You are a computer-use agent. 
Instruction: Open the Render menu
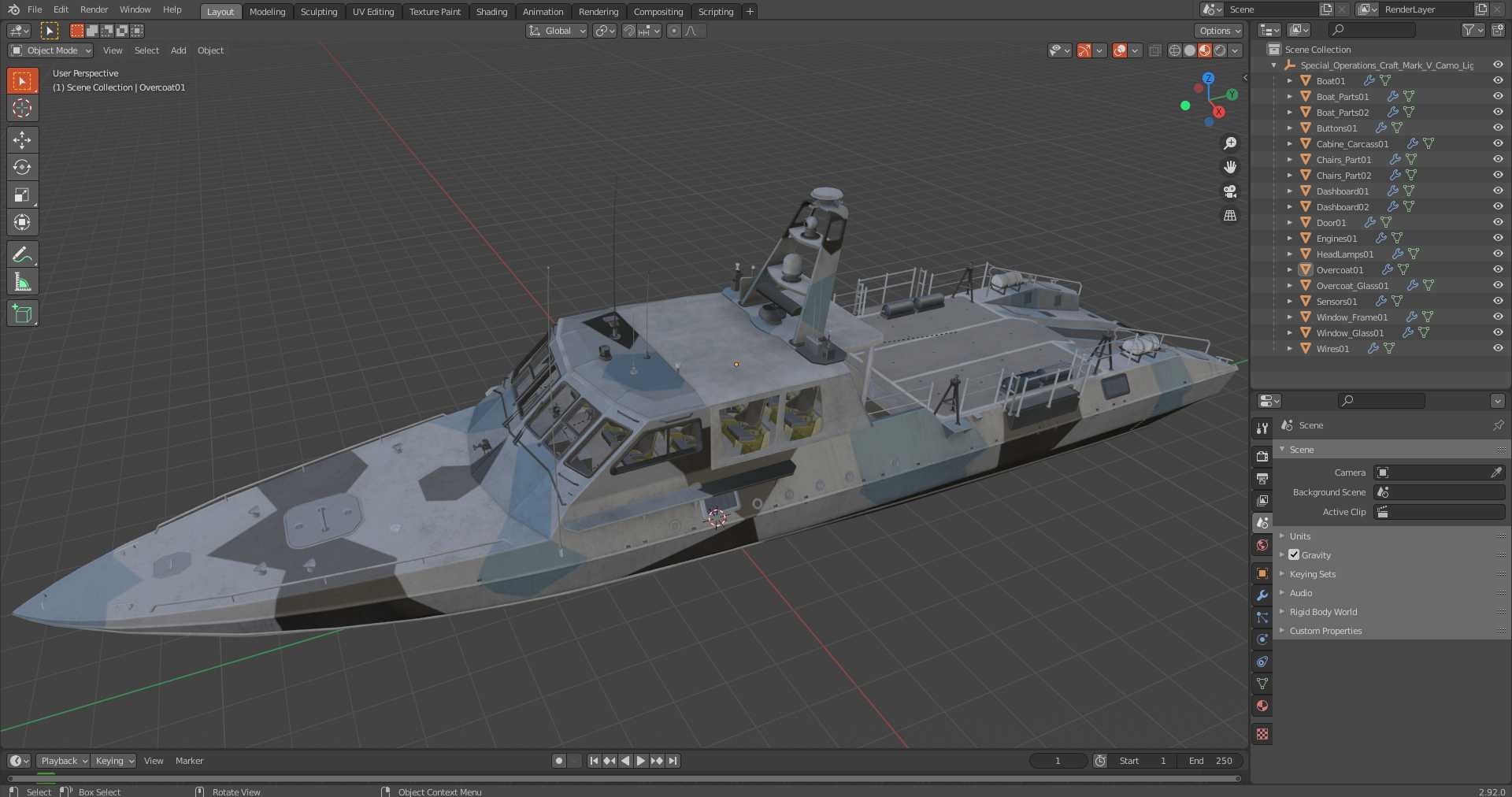pyautogui.click(x=94, y=9)
